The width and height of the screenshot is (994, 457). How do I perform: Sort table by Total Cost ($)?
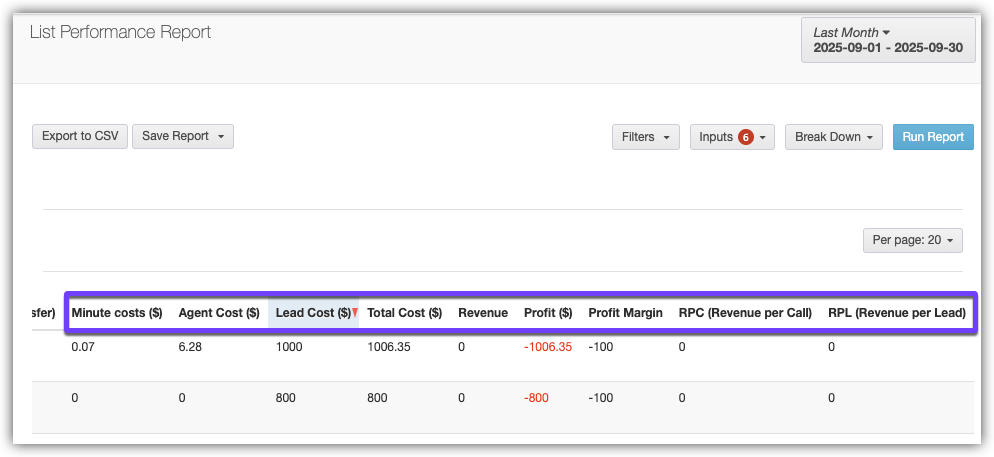[x=404, y=313]
